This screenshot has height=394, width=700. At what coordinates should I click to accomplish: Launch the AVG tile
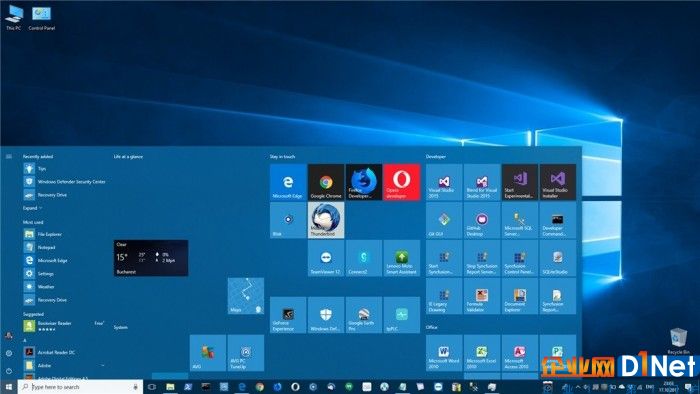click(208, 353)
